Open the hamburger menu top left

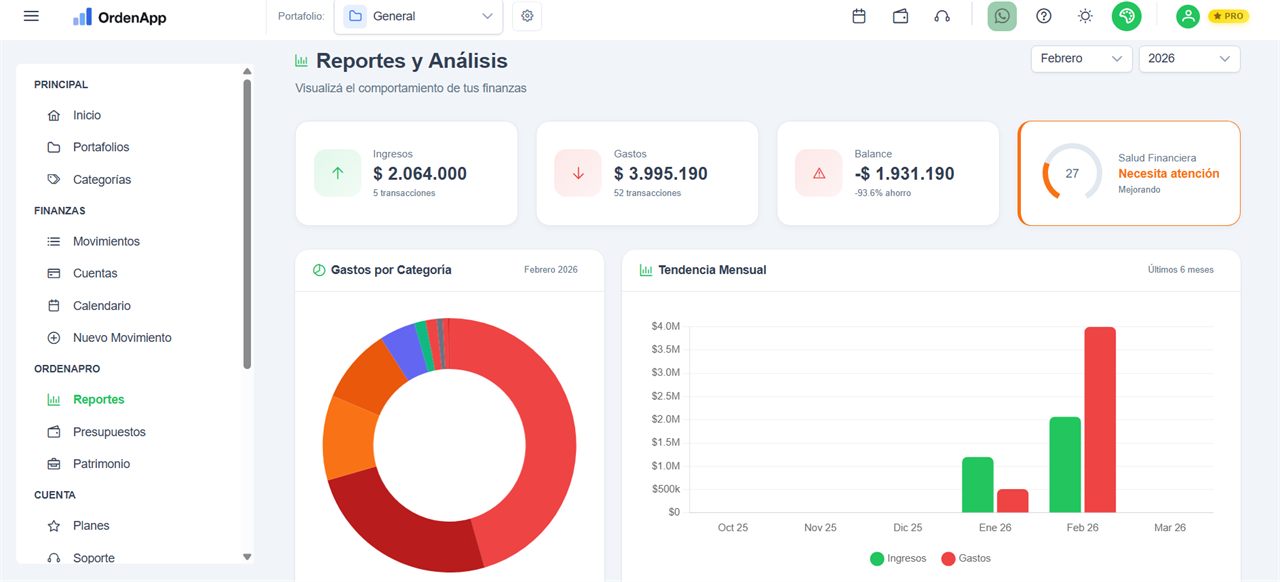pyautogui.click(x=29, y=15)
